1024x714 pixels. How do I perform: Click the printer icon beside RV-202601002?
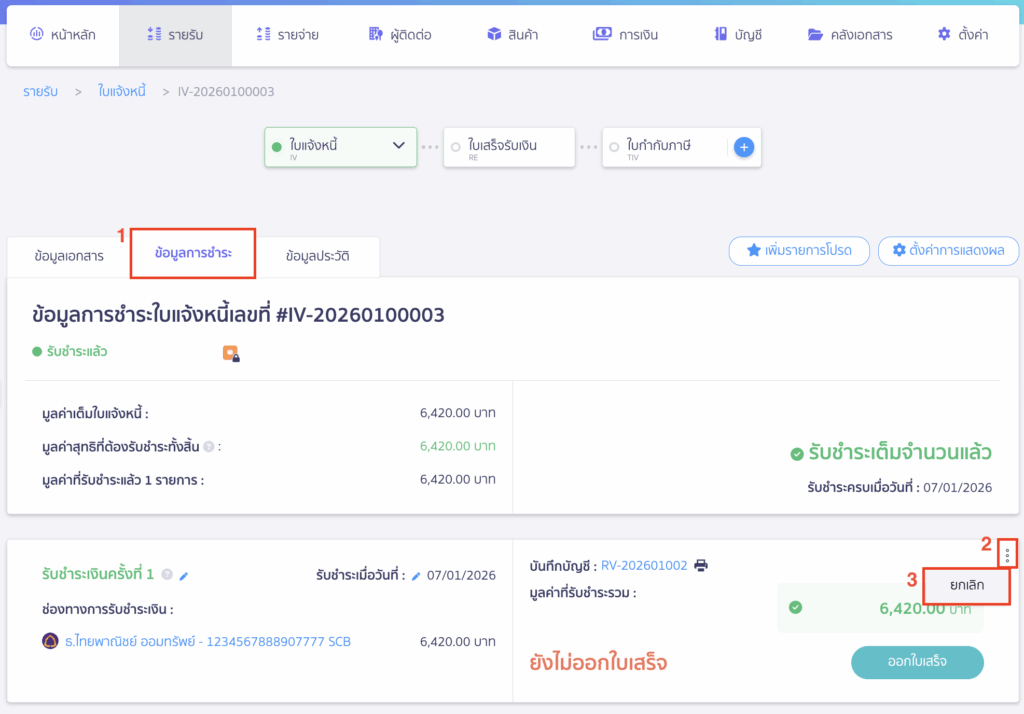(701, 565)
